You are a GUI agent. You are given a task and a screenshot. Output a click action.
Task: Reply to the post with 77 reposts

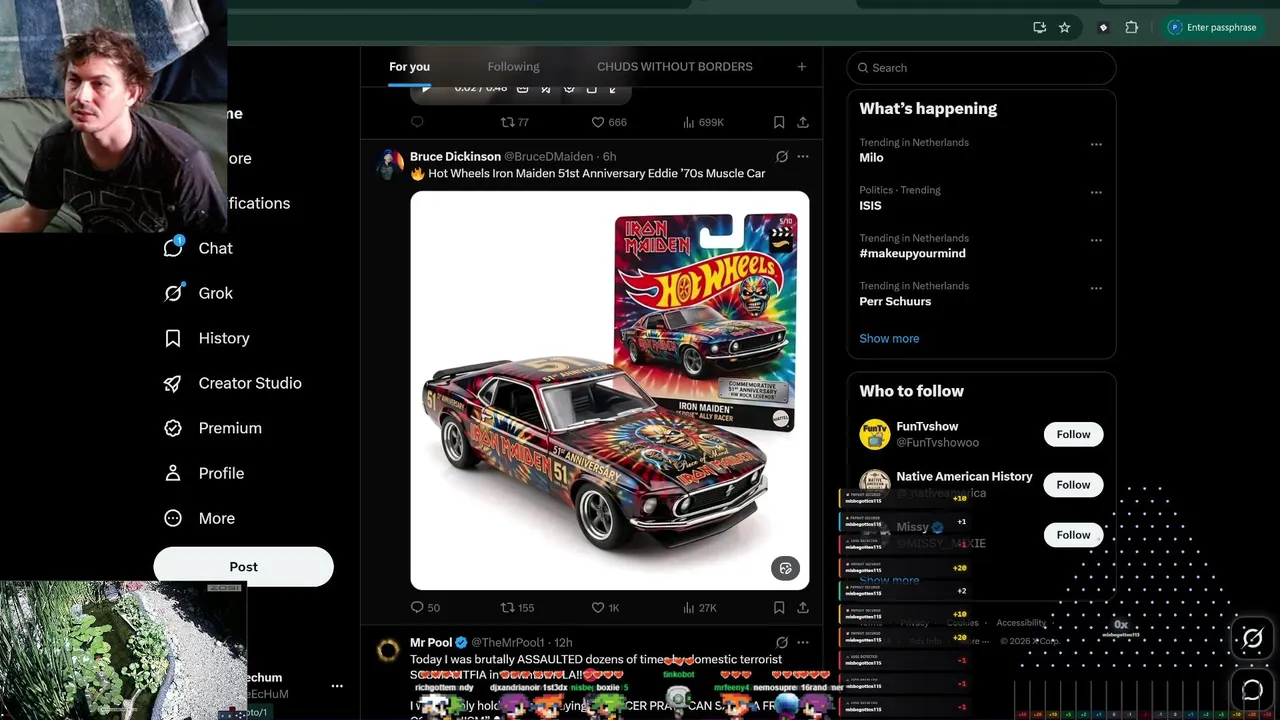click(417, 122)
